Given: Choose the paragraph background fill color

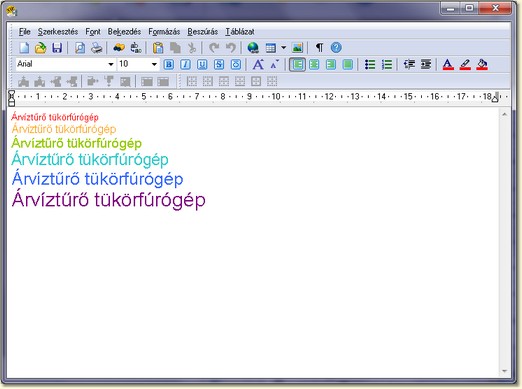Looking at the screenshot, I should pos(482,64).
